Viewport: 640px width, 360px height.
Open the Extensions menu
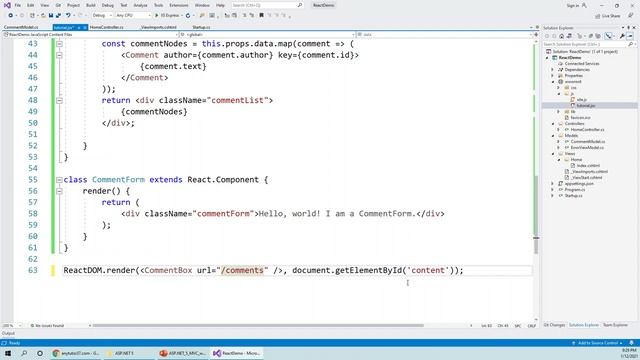coord(179,5)
